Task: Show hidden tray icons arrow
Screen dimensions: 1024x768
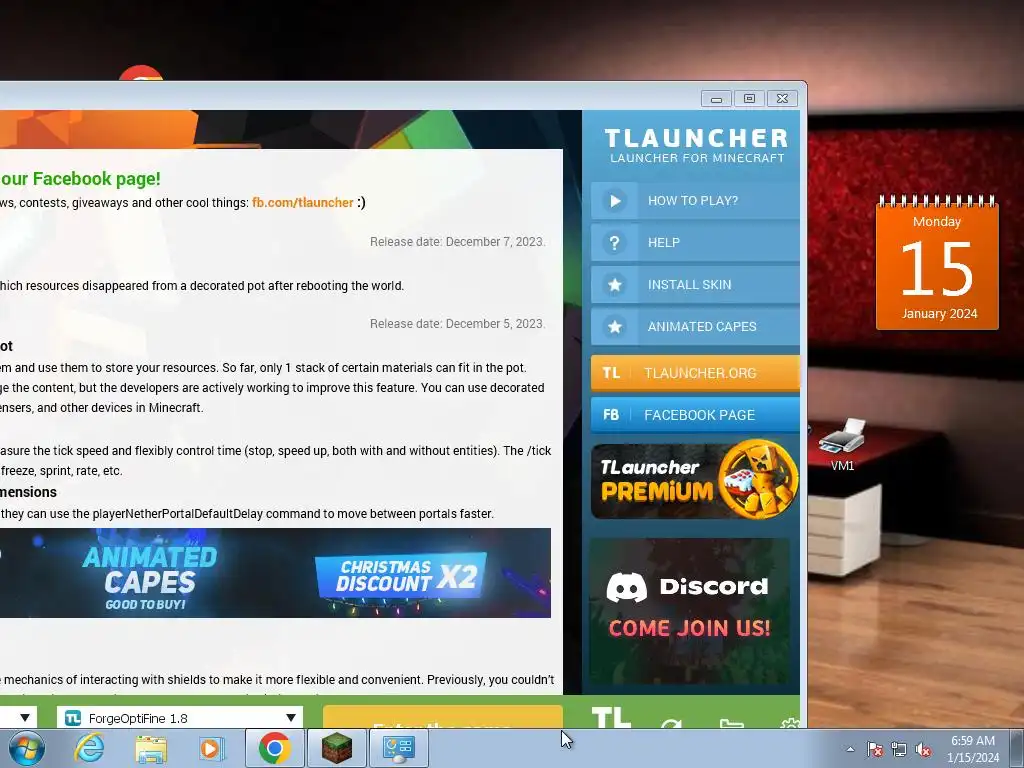Action: [850, 749]
